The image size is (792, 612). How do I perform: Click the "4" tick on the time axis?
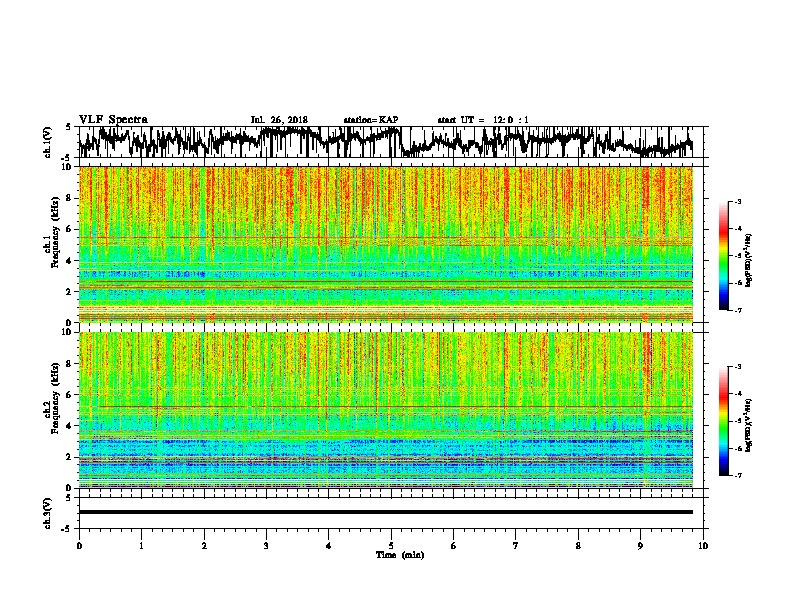328,546
